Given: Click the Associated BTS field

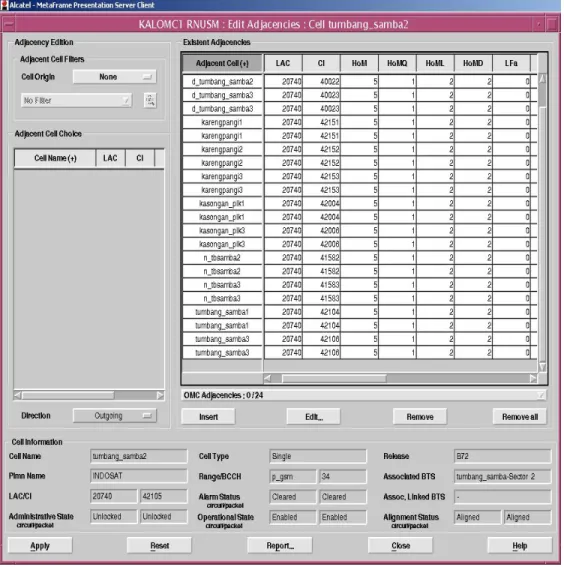Looking at the screenshot, I should (x=503, y=477).
